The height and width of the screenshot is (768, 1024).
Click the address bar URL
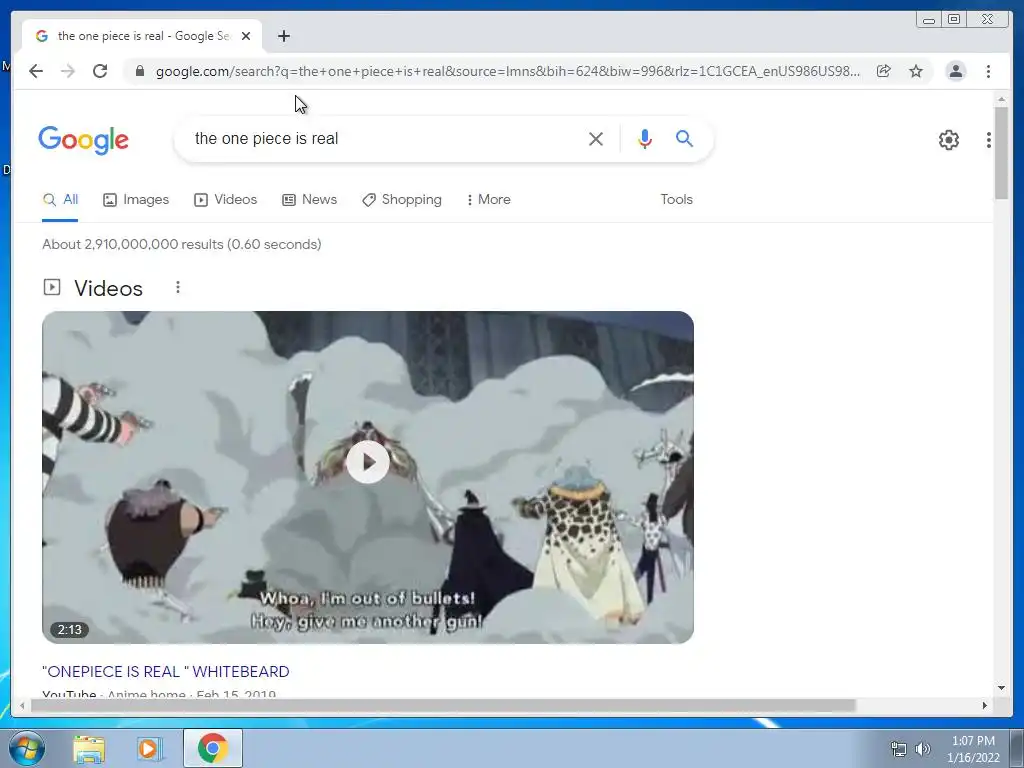tap(508, 71)
